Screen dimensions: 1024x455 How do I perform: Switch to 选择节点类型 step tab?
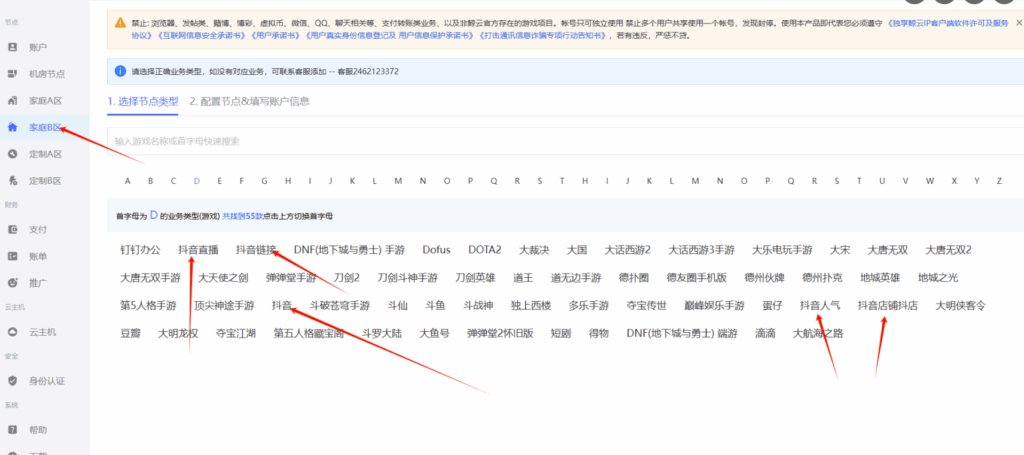pos(142,102)
